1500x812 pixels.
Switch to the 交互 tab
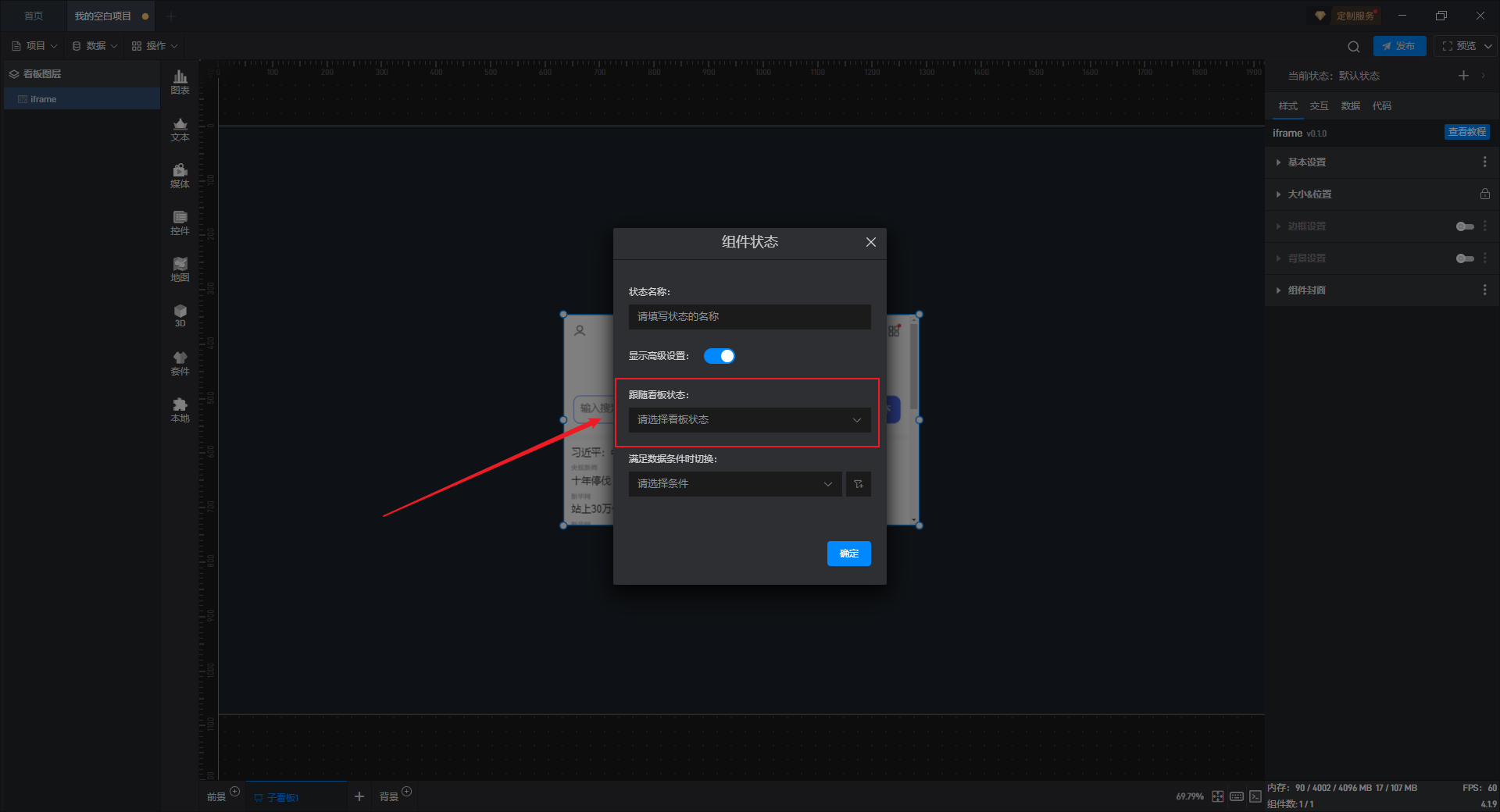pyautogui.click(x=1319, y=106)
